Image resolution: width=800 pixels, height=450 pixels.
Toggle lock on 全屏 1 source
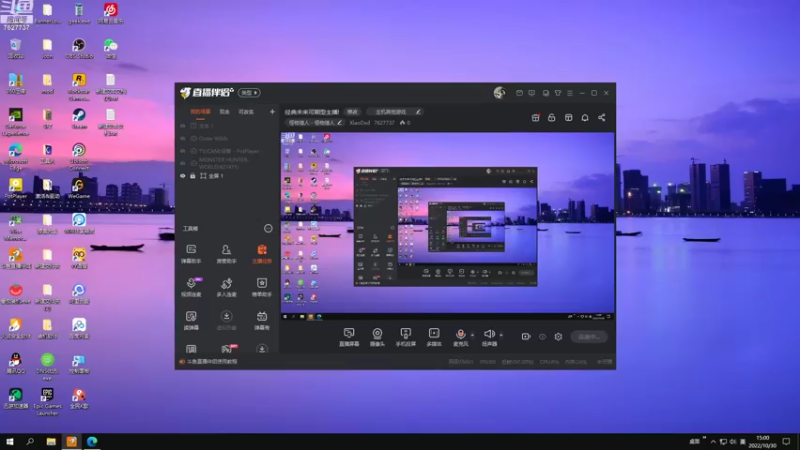[x=193, y=176]
